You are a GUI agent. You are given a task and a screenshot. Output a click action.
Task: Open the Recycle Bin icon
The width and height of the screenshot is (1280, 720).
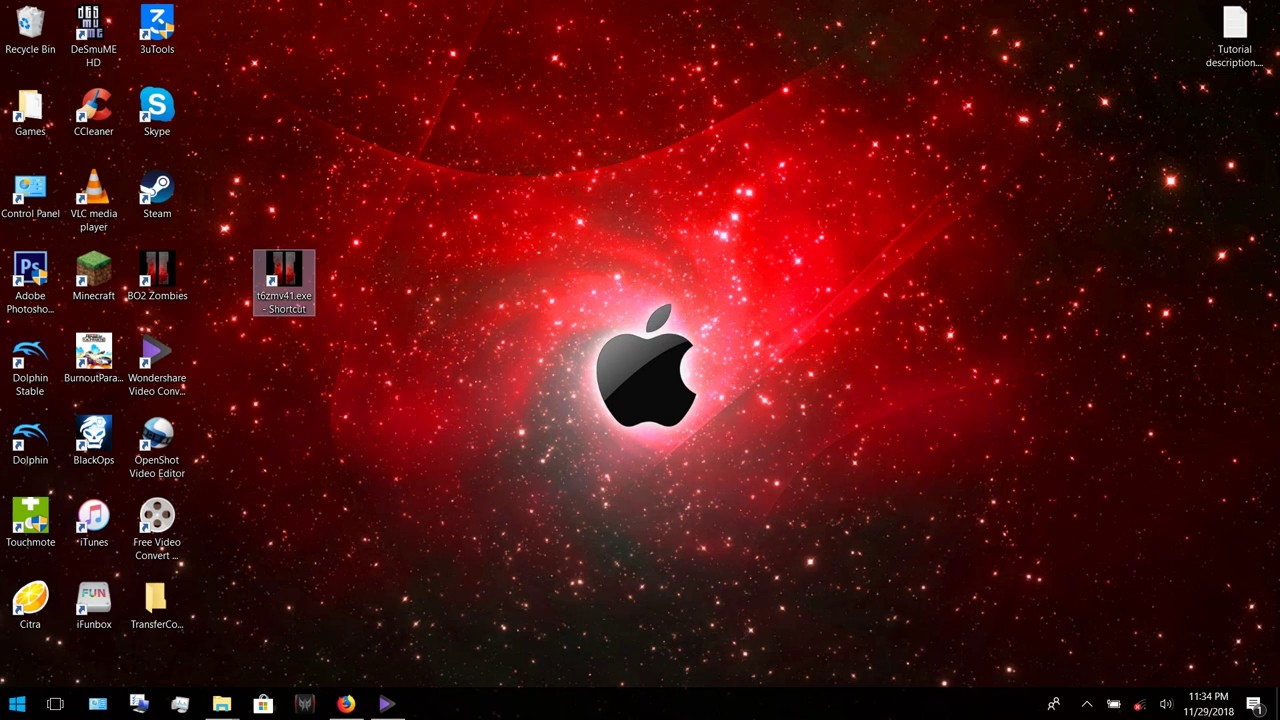(30, 30)
